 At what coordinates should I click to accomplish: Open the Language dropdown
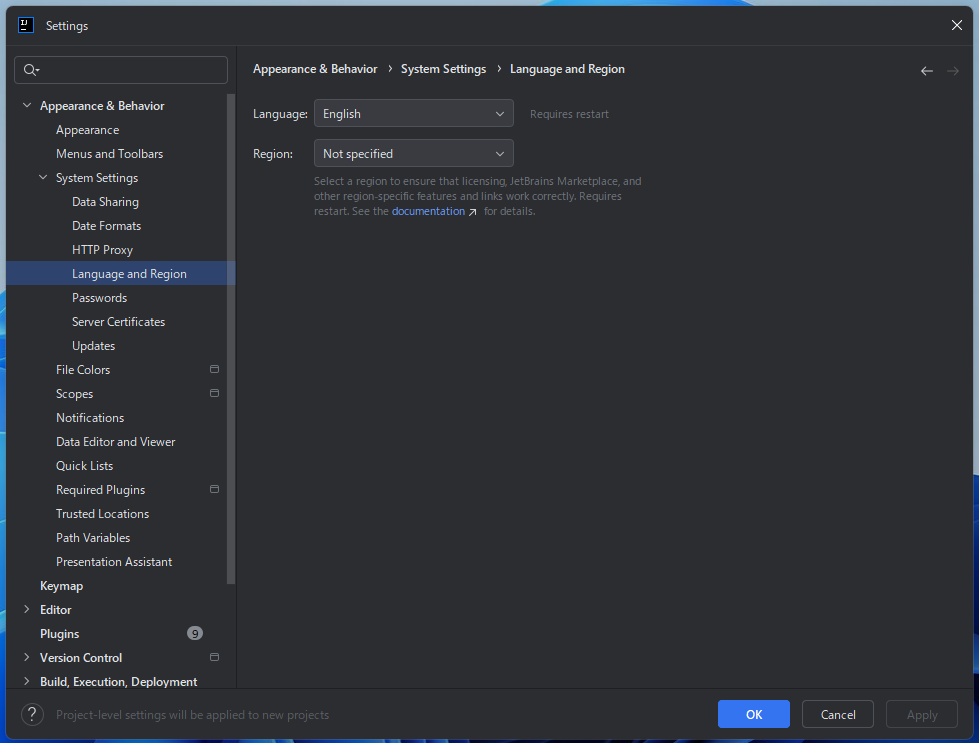413,114
